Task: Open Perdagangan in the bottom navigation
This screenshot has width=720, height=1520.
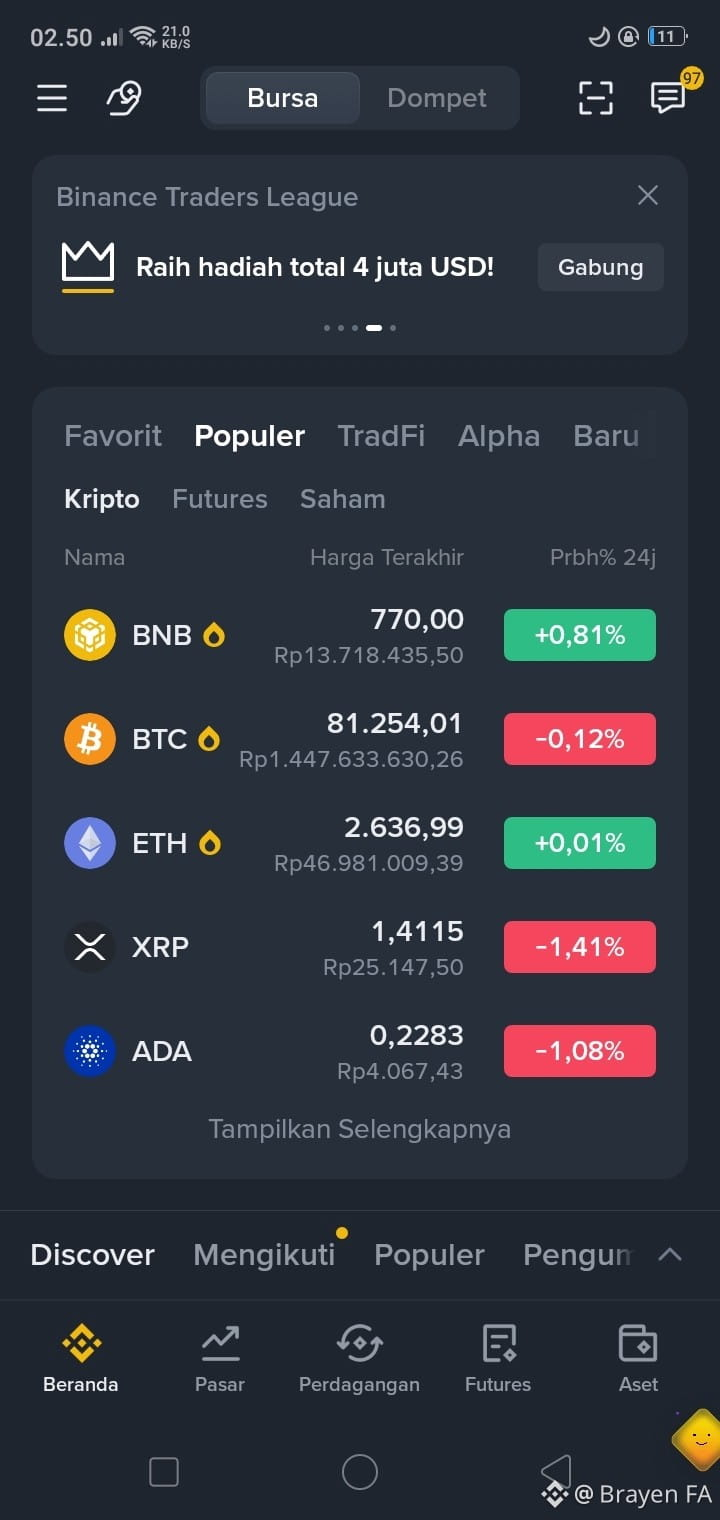Action: [359, 1358]
